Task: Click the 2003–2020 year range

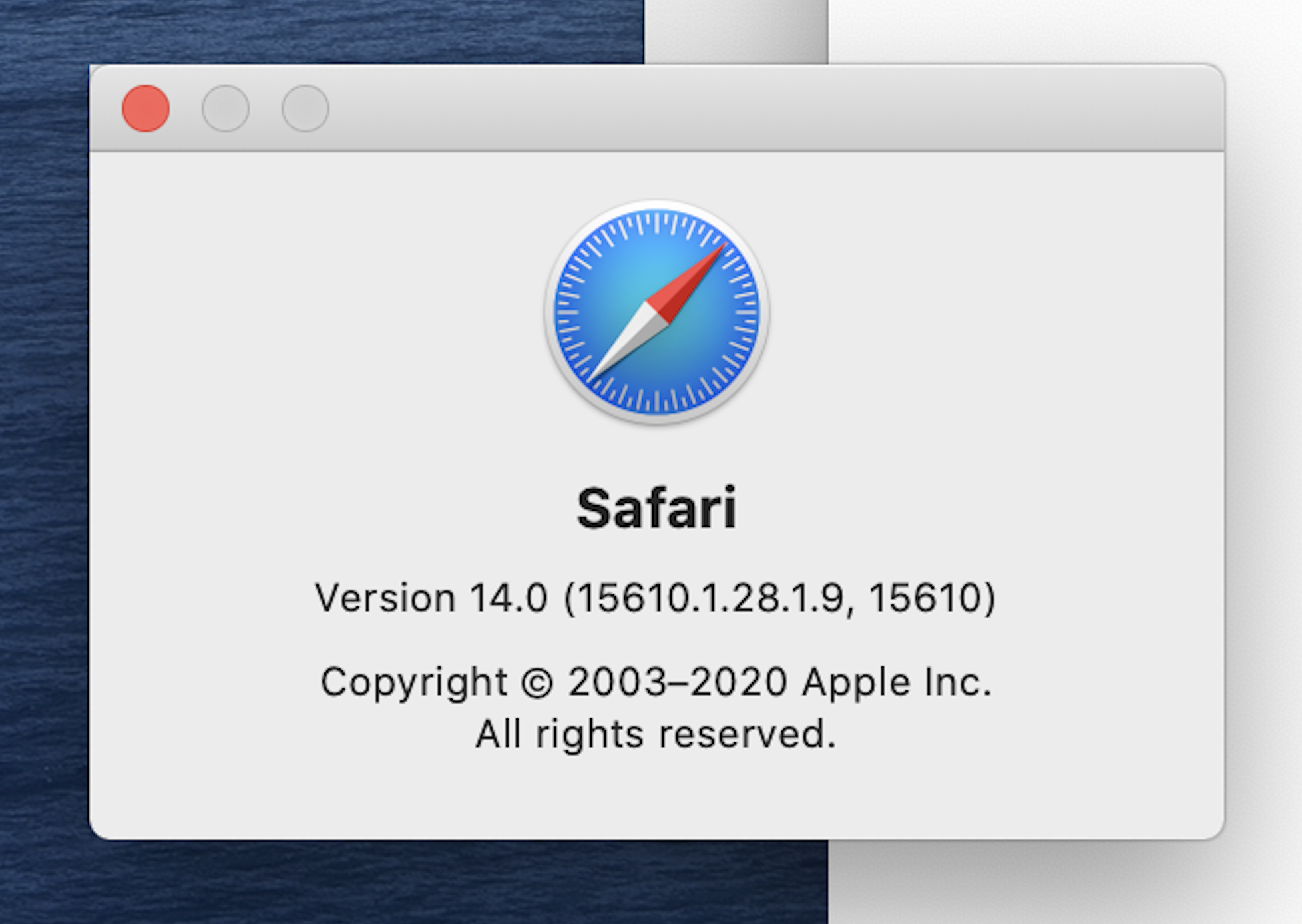Action: click(677, 682)
